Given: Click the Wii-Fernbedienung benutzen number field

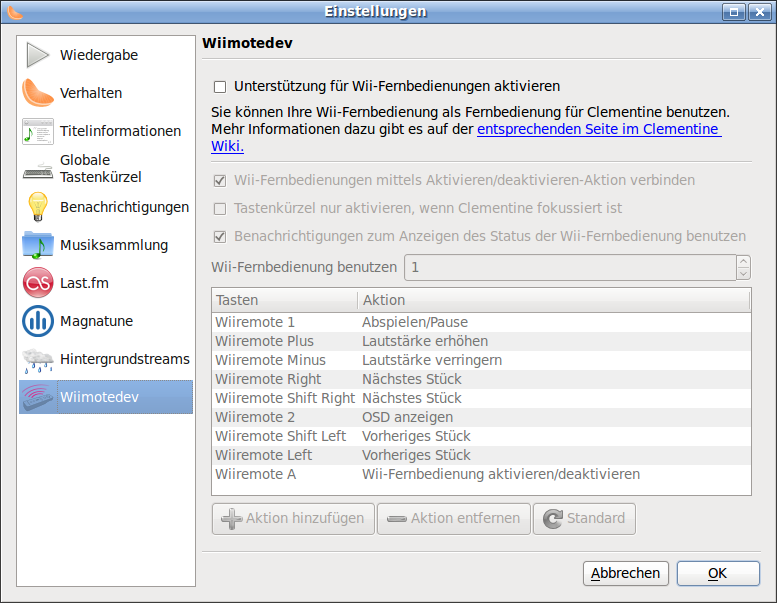Looking at the screenshot, I should click(570, 268).
